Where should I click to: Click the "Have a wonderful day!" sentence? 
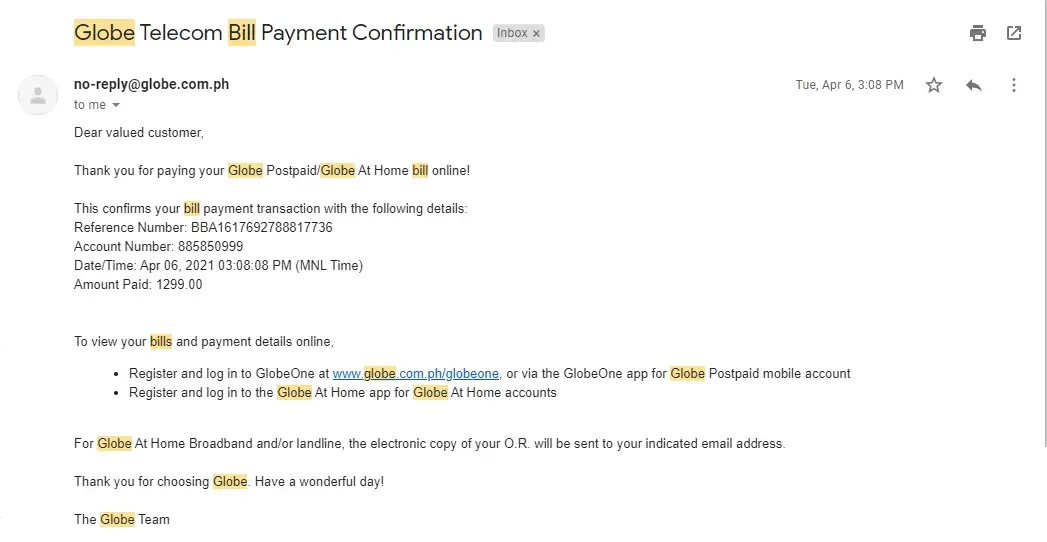pyautogui.click(x=319, y=481)
